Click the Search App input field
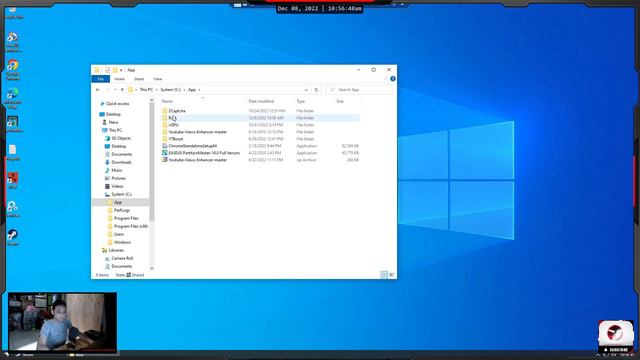The height and width of the screenshot is (360, 640). [x=360, y=90]
